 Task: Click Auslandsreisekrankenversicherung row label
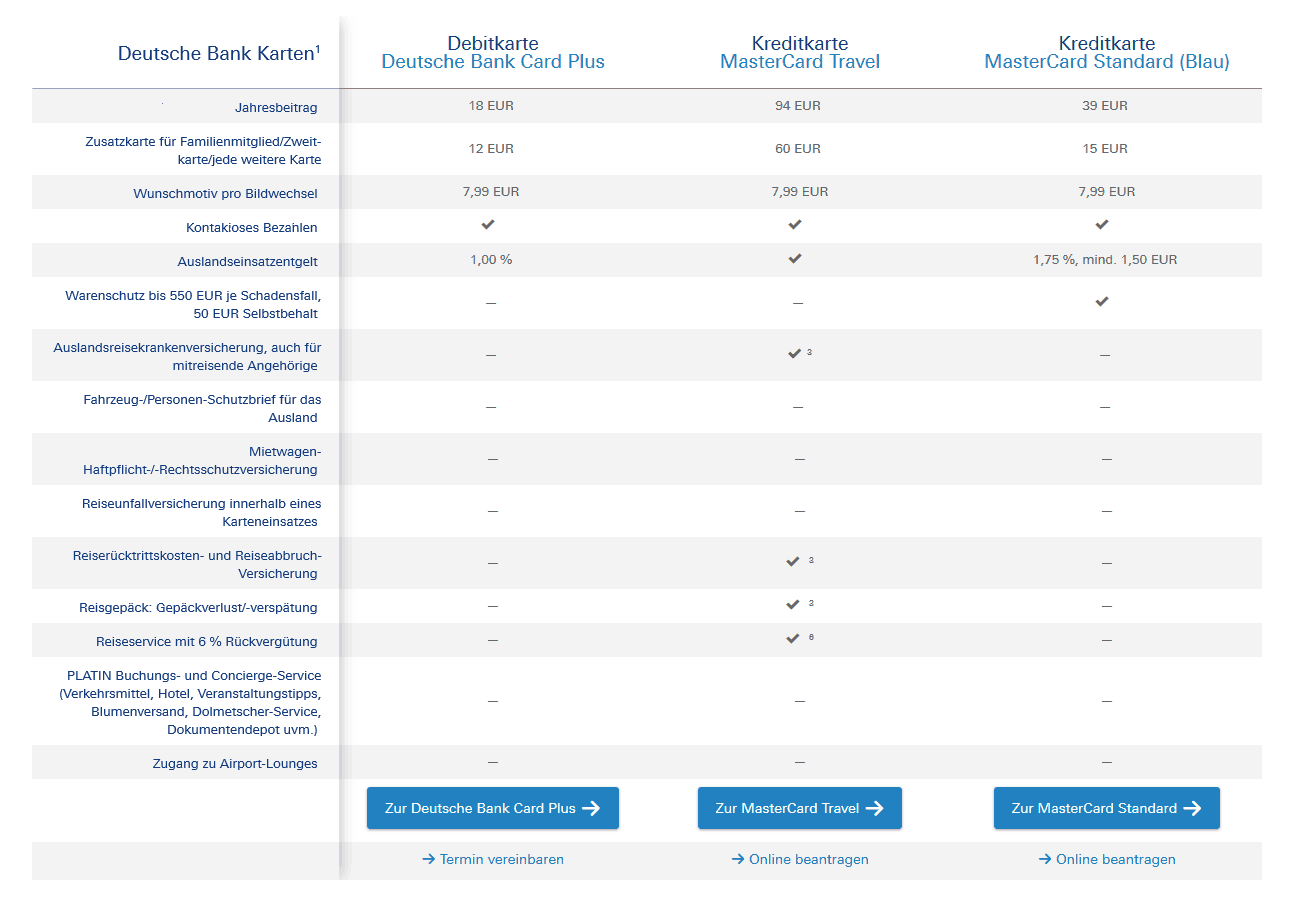[188, 357]
